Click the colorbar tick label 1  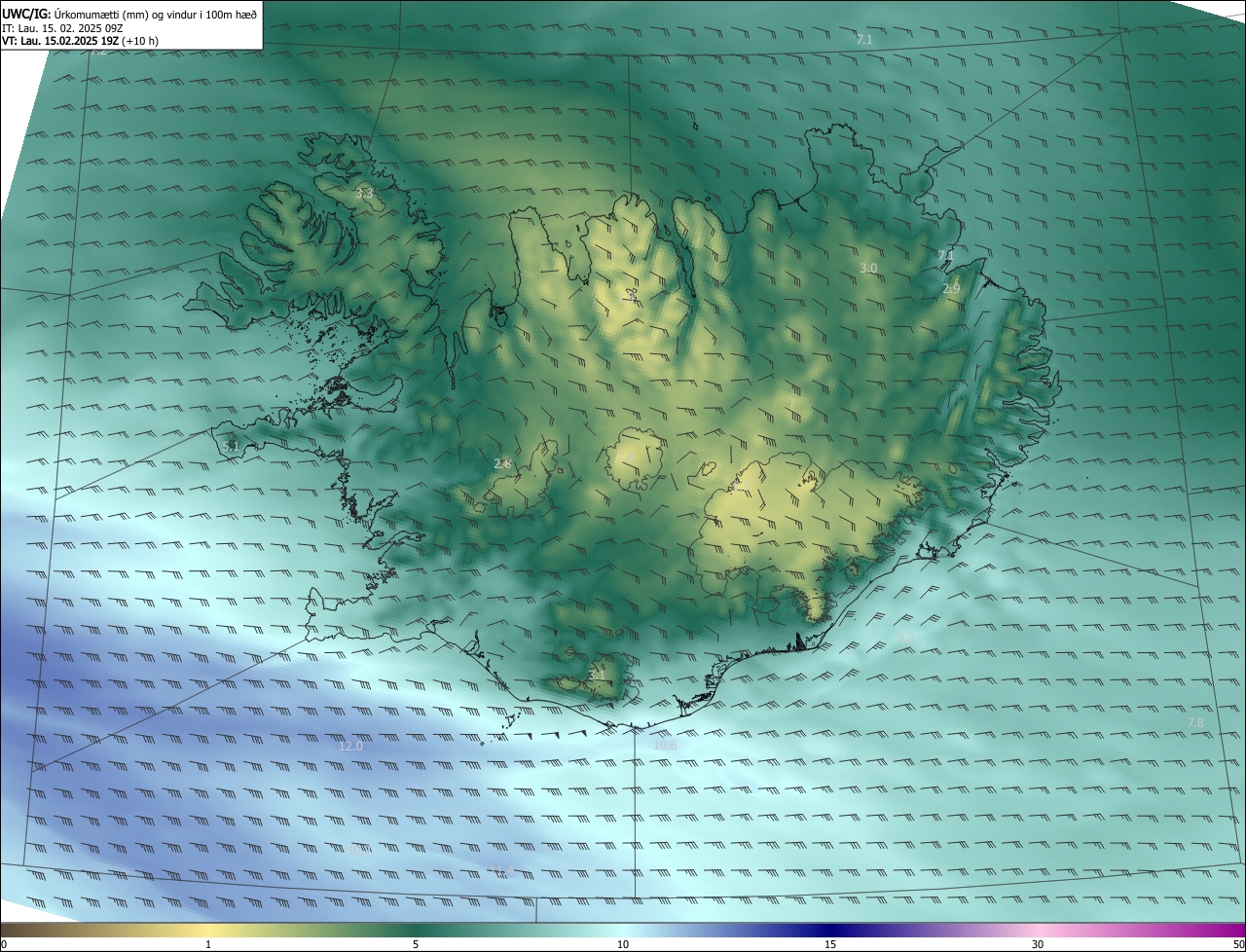pyautogui.click(x=208, y=944)
